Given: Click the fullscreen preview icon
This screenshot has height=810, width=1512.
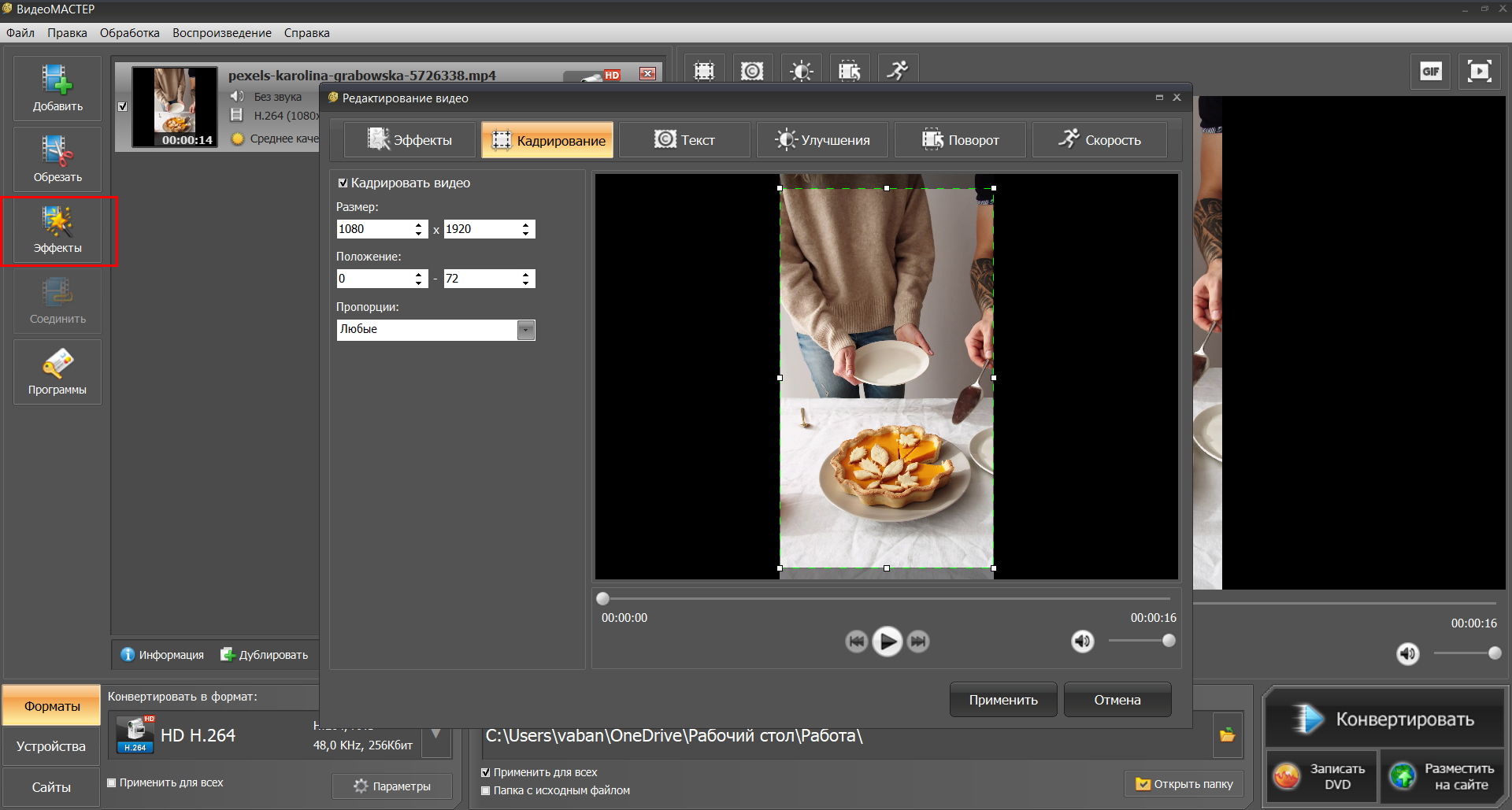Looking at the screenshot, I should click(1479, 72).
